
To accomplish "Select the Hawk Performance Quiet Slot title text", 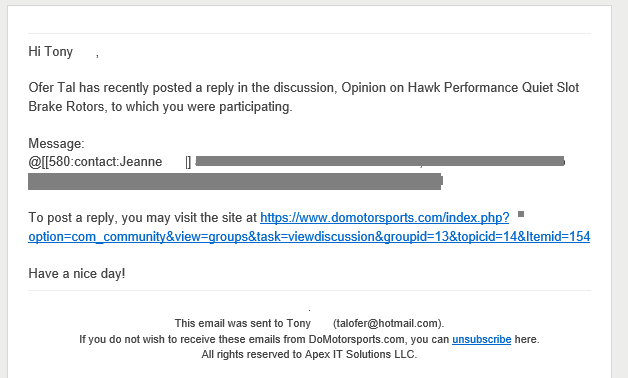I will click(x=493, y=87).
